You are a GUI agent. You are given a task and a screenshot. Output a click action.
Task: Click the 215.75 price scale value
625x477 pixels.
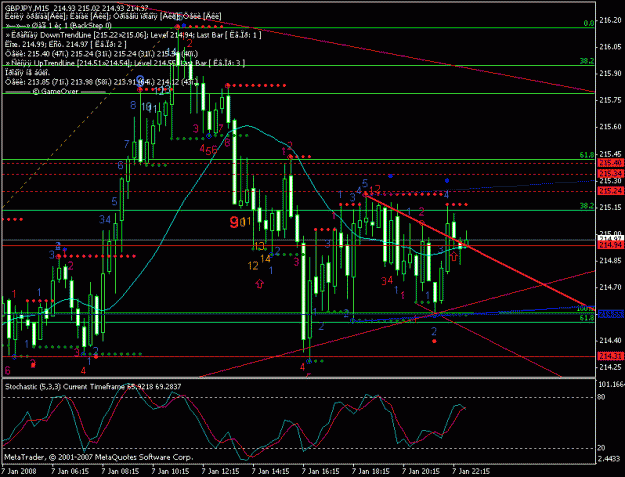tap(610, 100)
